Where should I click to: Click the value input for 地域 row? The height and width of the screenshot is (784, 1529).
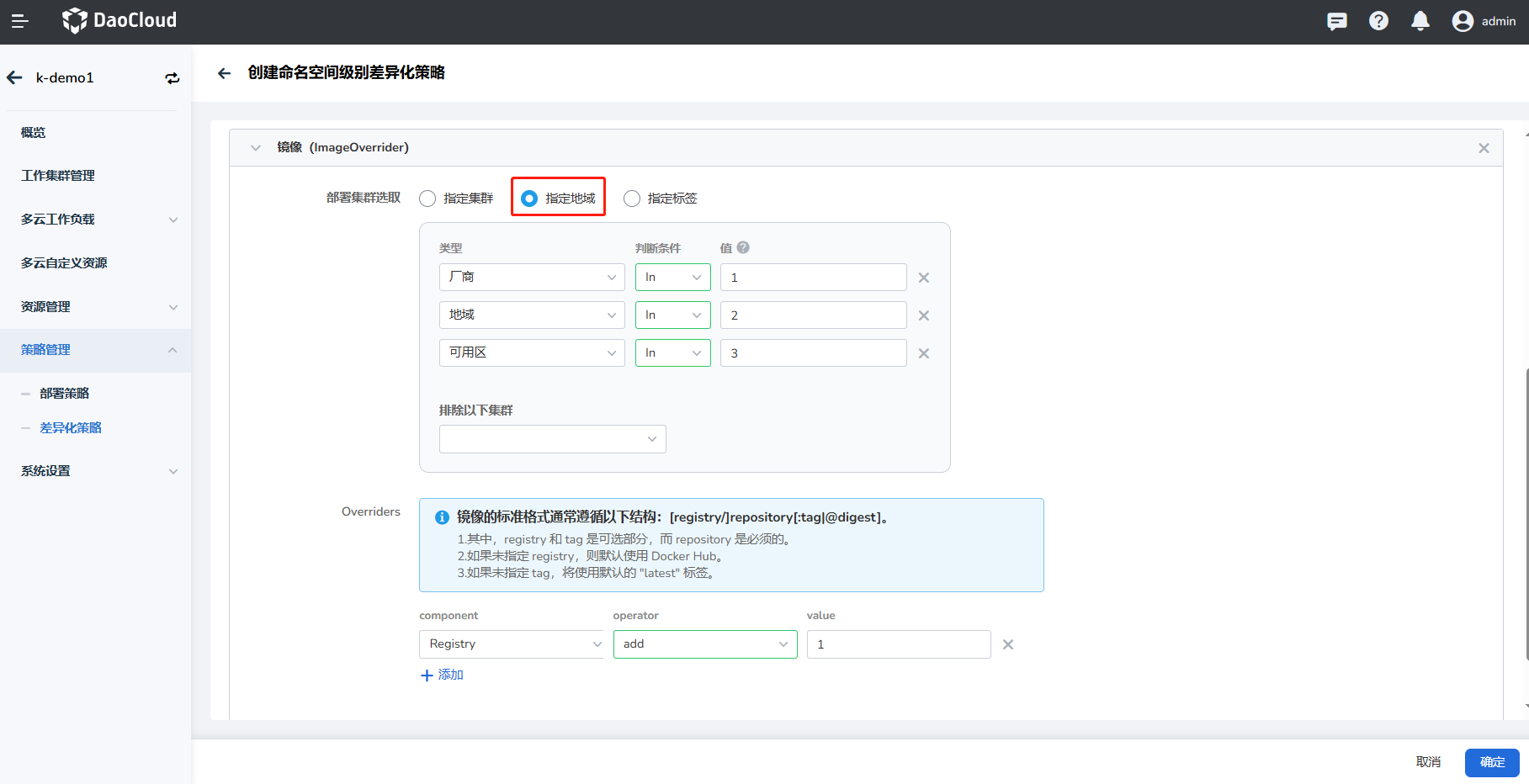click(x=813, y=315)
